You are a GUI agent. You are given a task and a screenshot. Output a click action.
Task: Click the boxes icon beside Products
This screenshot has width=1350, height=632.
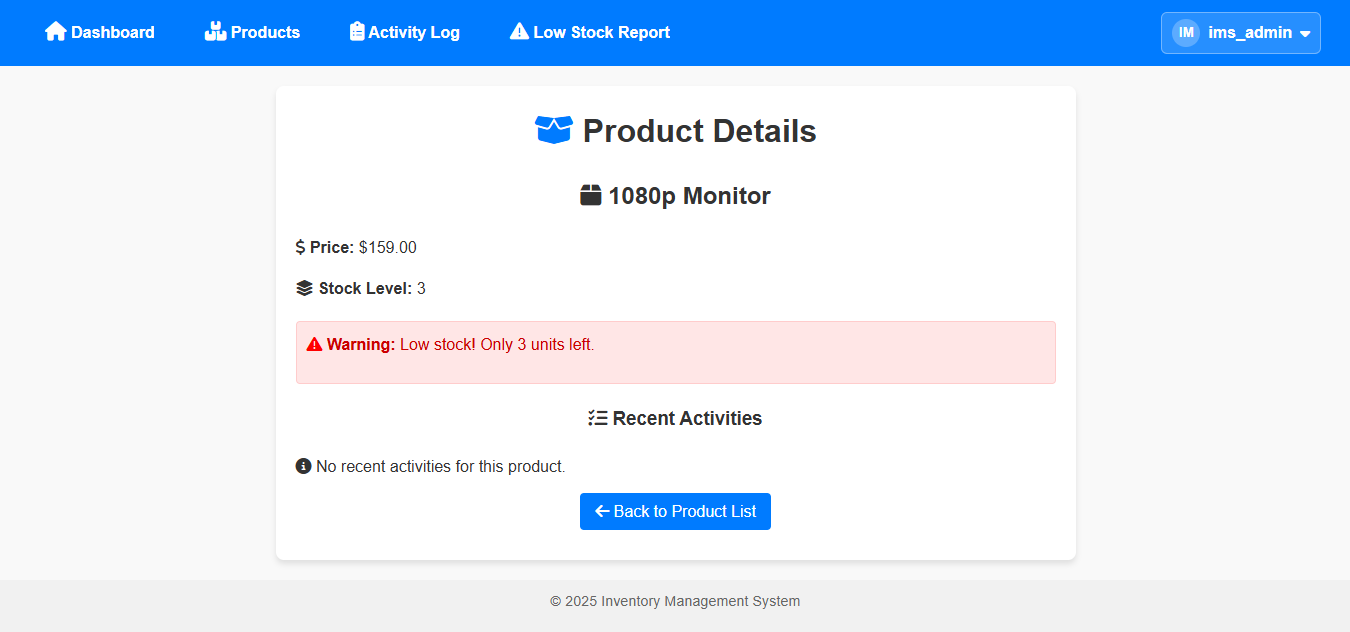[x=215, y=32]
